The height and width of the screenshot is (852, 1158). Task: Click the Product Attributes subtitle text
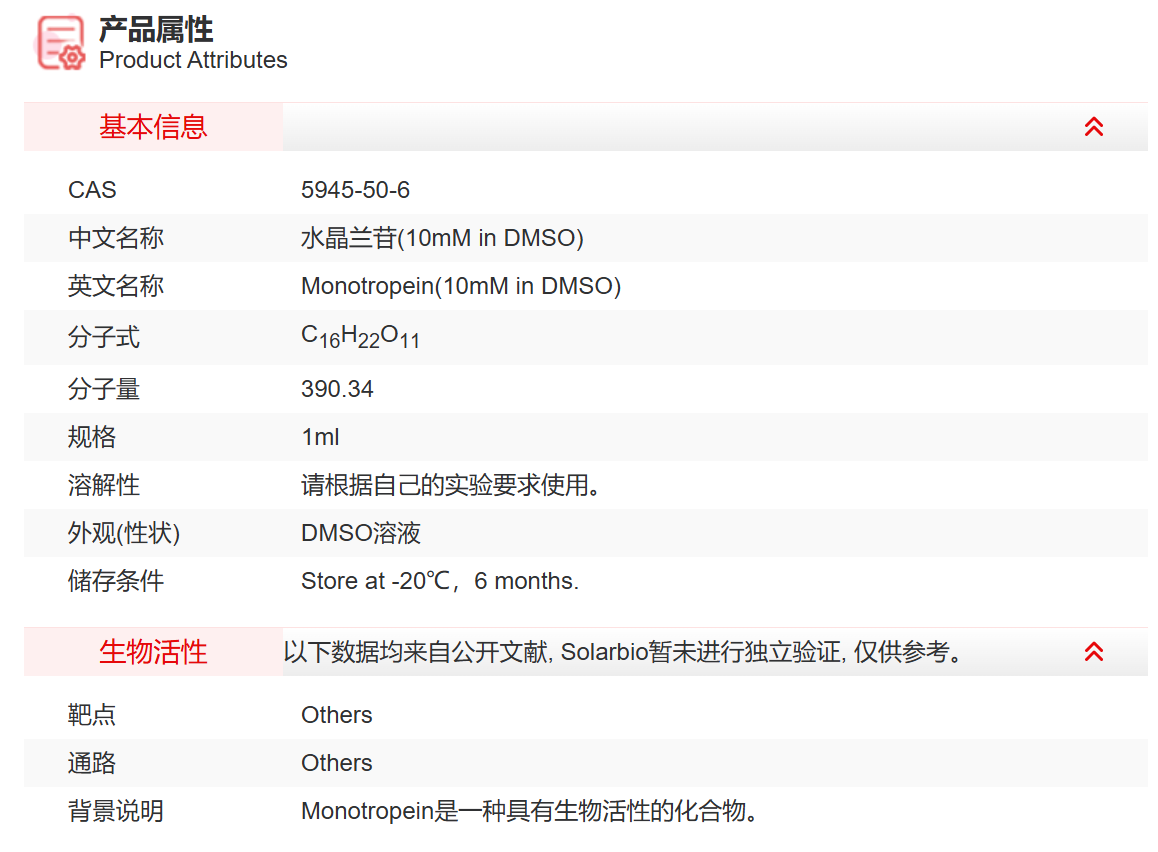pyautogui.click(x=192, y=60)
